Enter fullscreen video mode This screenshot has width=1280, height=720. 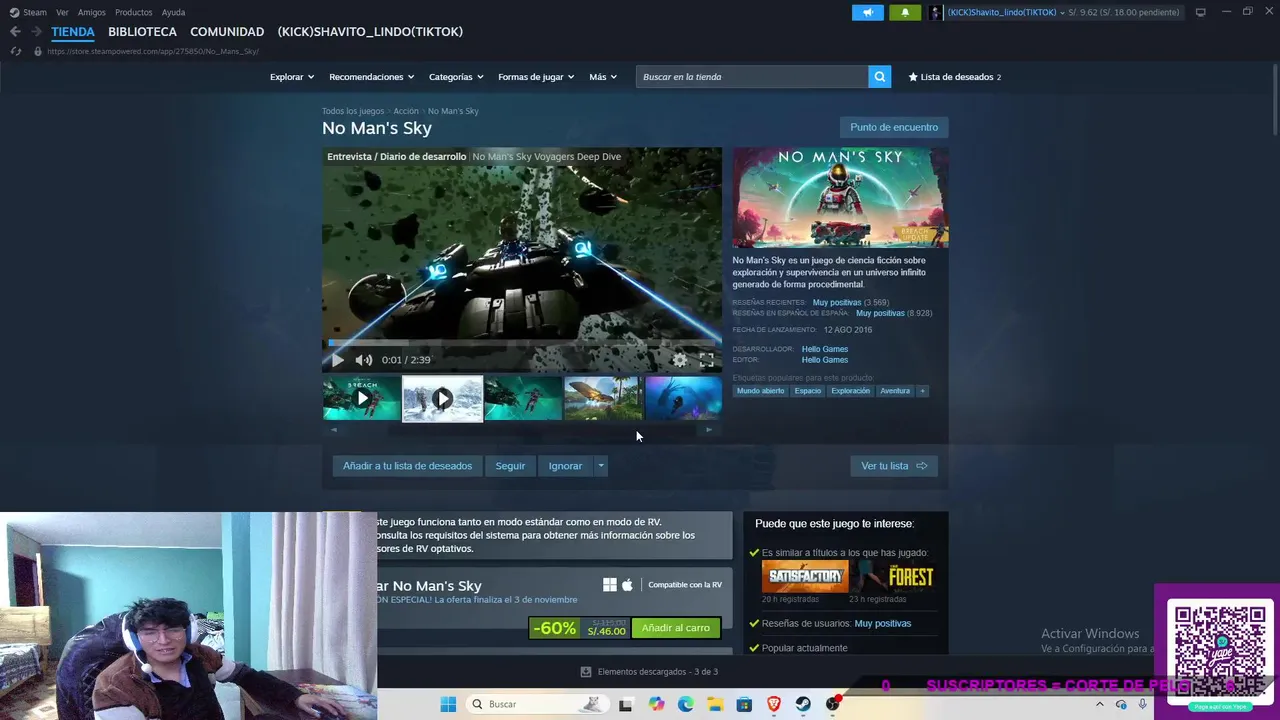pyautogui.click(x=706, y=360)
